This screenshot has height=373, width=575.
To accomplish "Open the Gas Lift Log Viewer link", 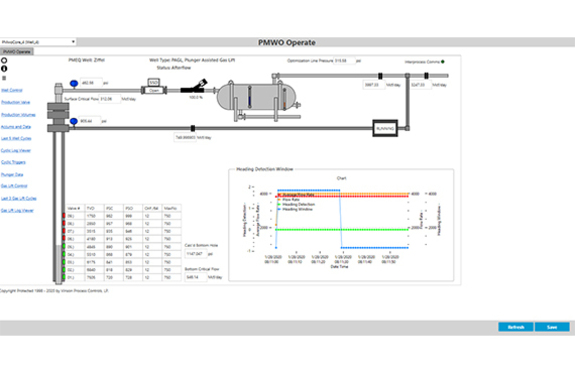I will (x=17, y=211).
